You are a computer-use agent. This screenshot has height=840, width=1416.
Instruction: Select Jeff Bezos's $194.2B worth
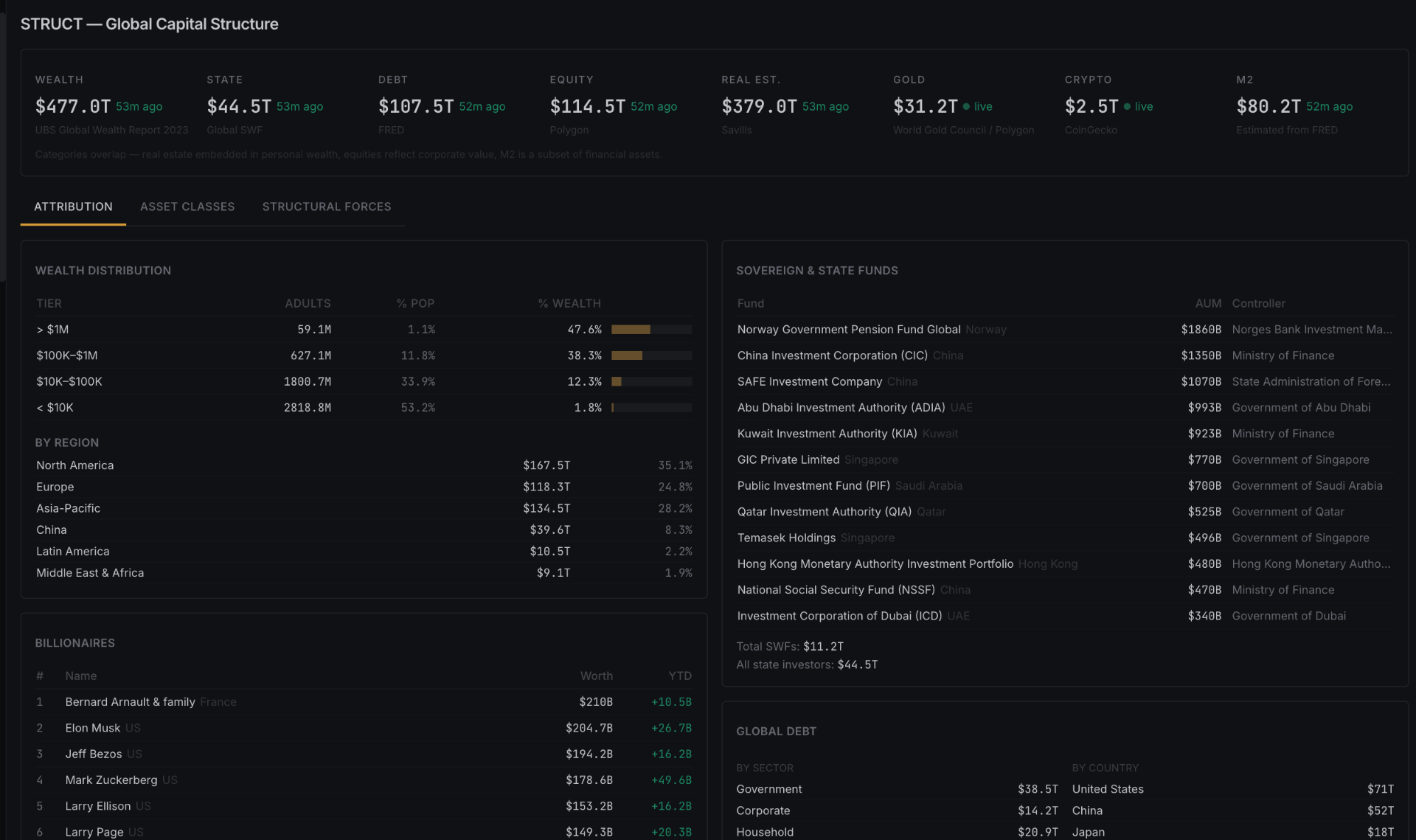589,754
